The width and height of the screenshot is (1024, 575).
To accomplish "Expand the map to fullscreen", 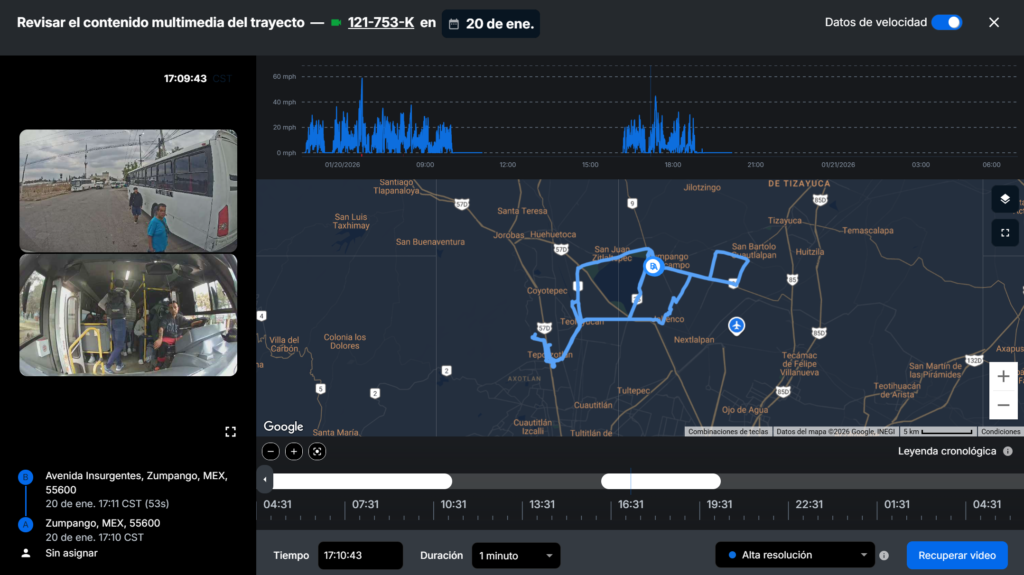I will click(1005, 233).
